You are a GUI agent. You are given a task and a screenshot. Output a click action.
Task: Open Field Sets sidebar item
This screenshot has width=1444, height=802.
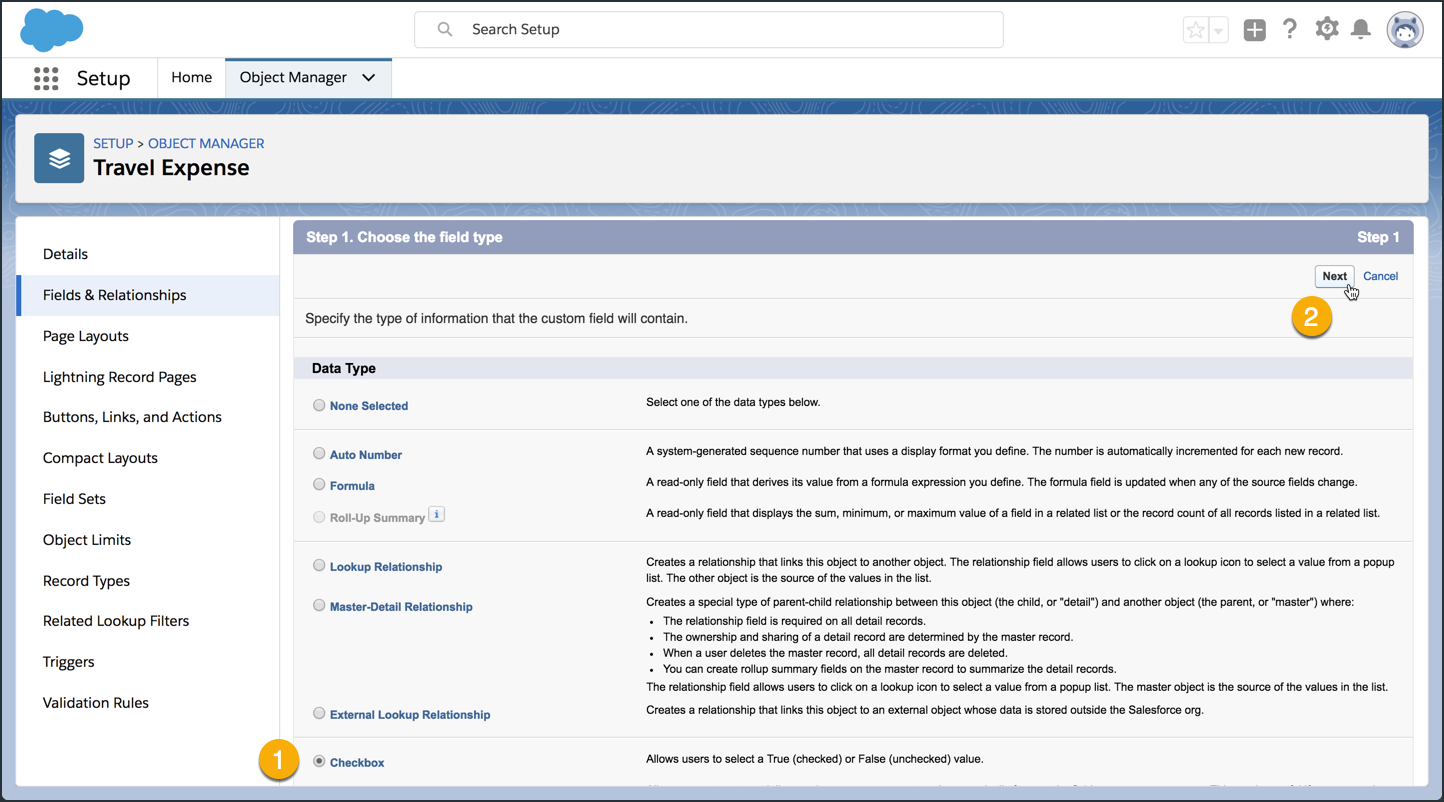pyautogui.click(x=148, y=499)
